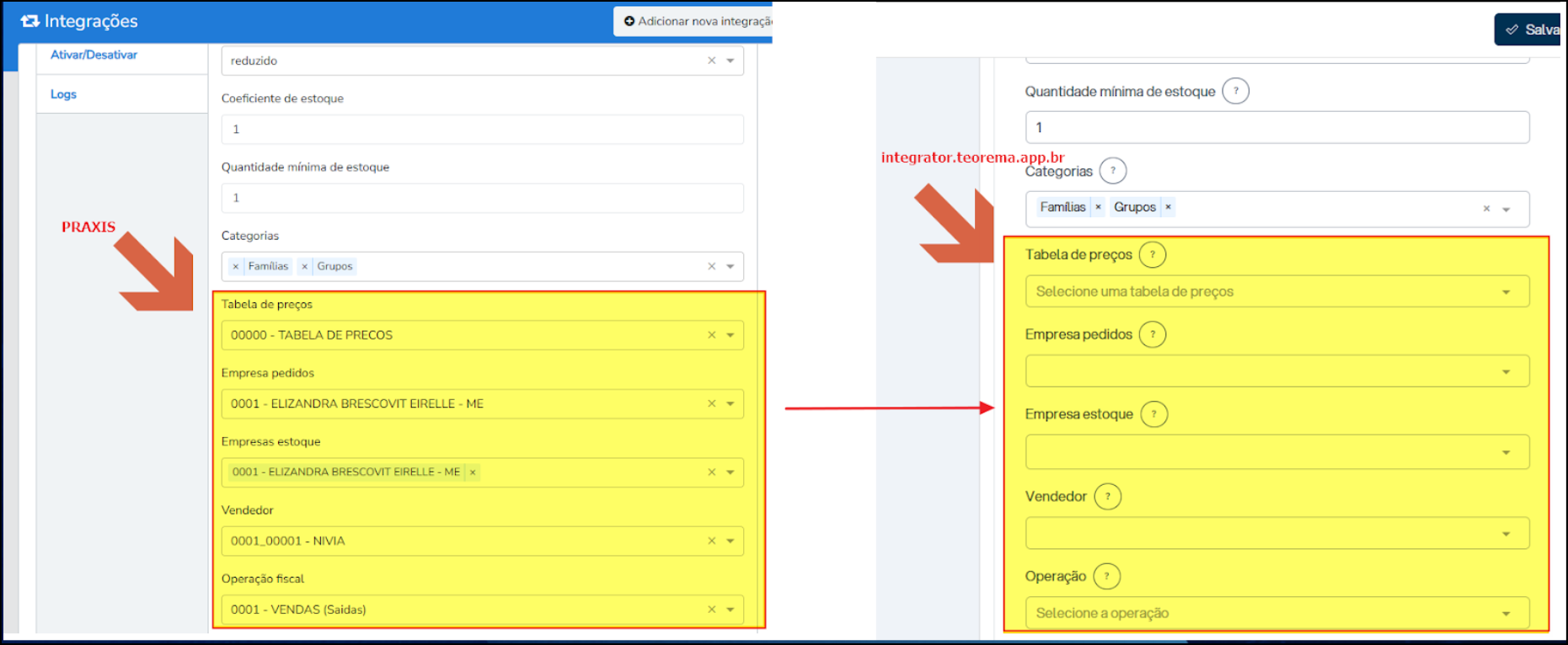Viewport: 1568px width, 645px height.
Task: Click help icon beside Quantidade mínima de estoque
Action: click(x=1235, y=91)
